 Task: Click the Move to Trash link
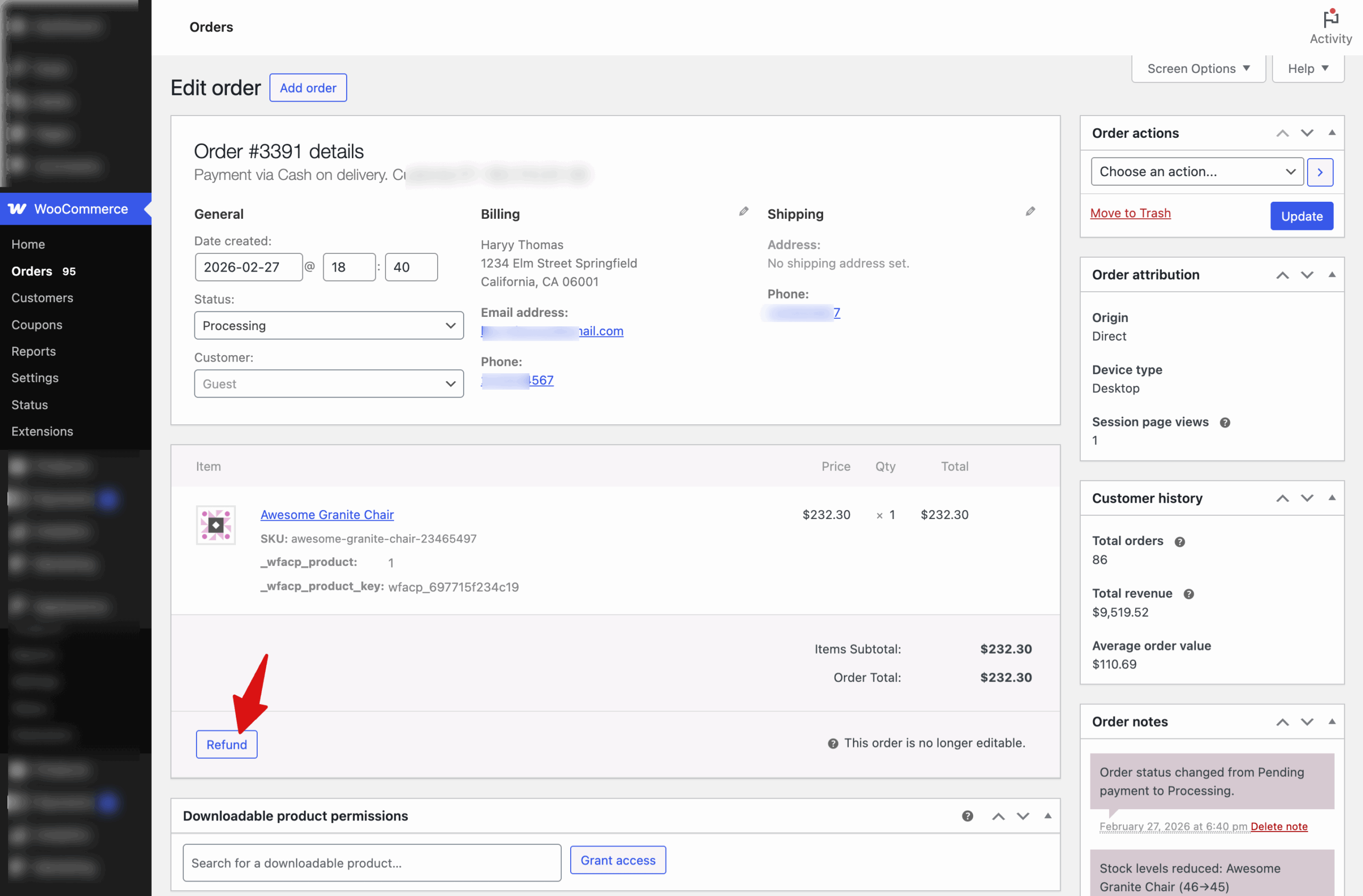[x=1130, y=212]
